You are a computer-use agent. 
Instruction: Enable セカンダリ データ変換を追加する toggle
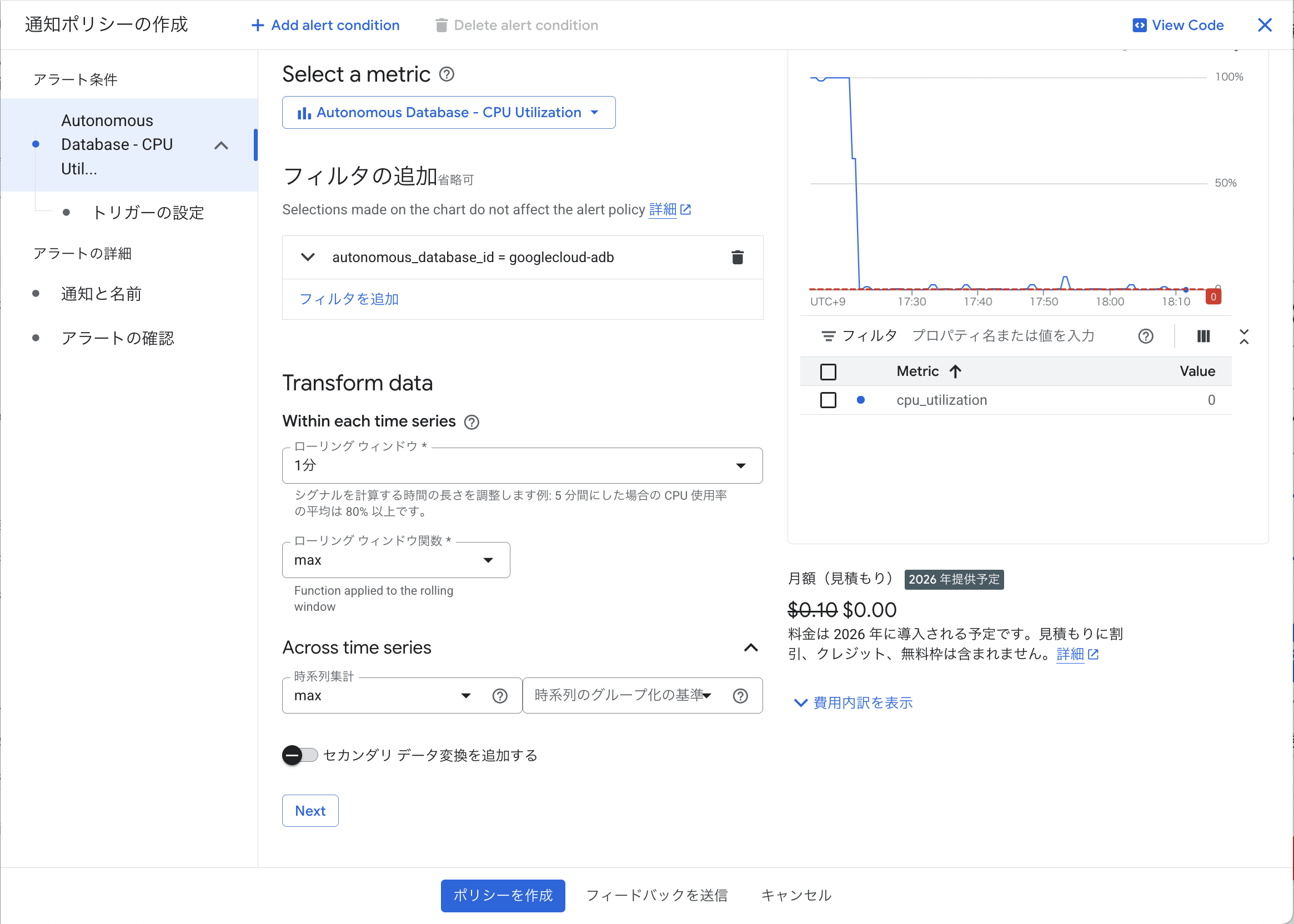[300, 756]
